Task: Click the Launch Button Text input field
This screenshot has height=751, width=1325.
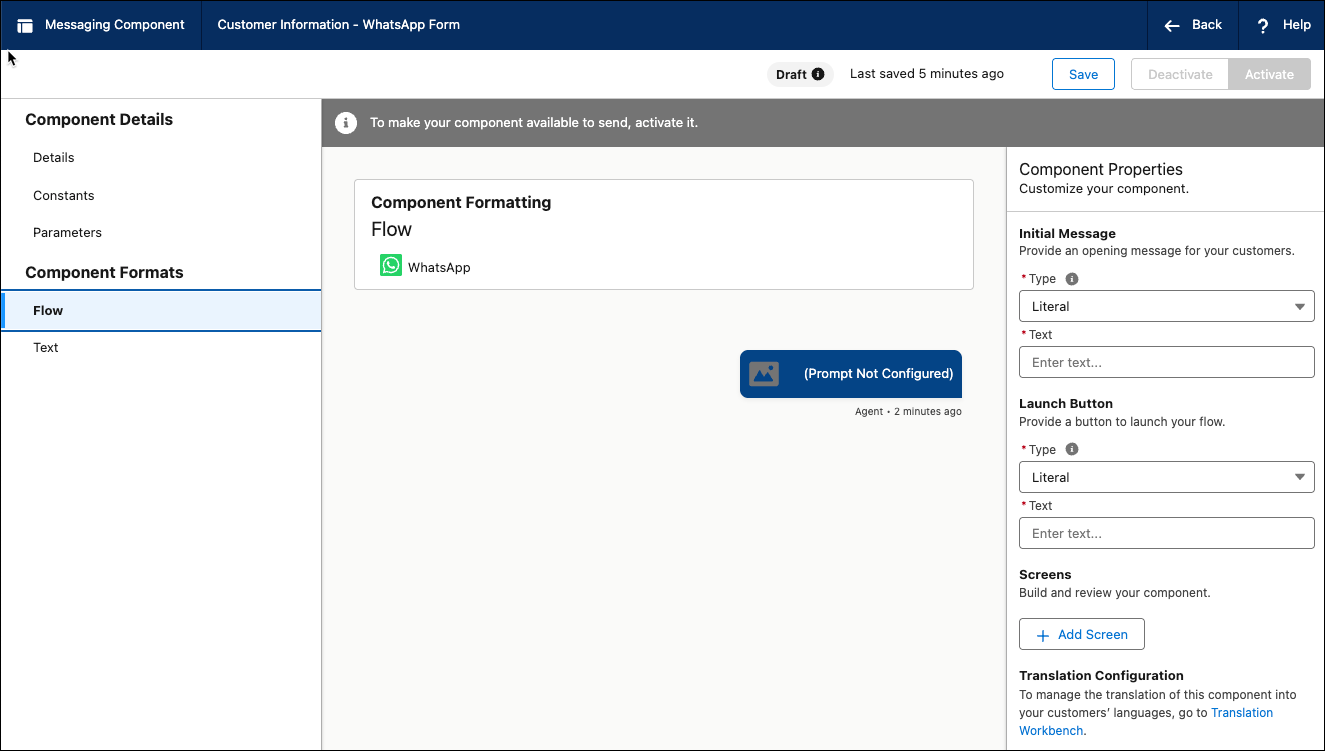Action: pyautogui.click(x=1166, y=533)
